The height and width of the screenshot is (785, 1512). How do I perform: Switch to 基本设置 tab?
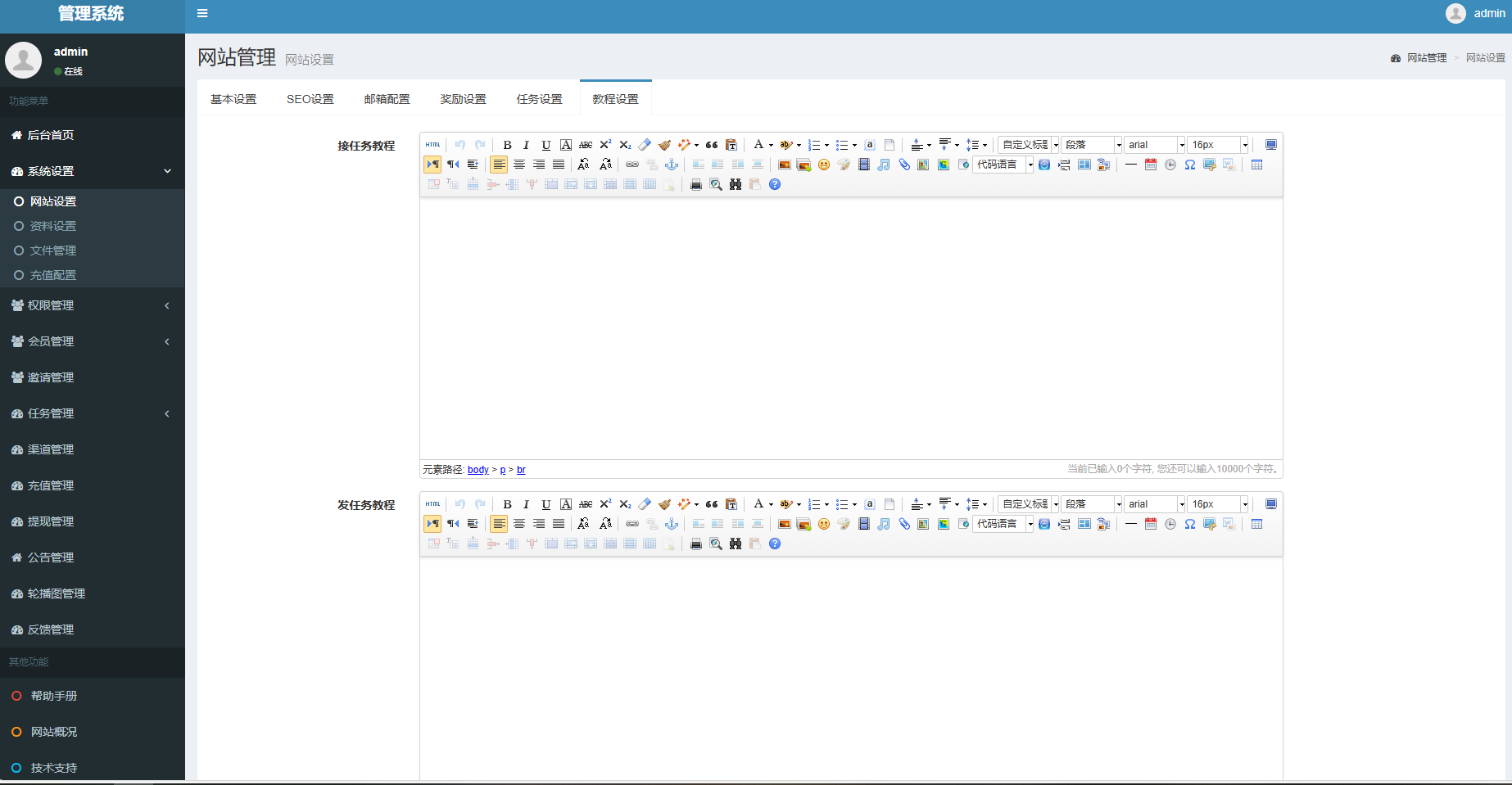(233, 99)
